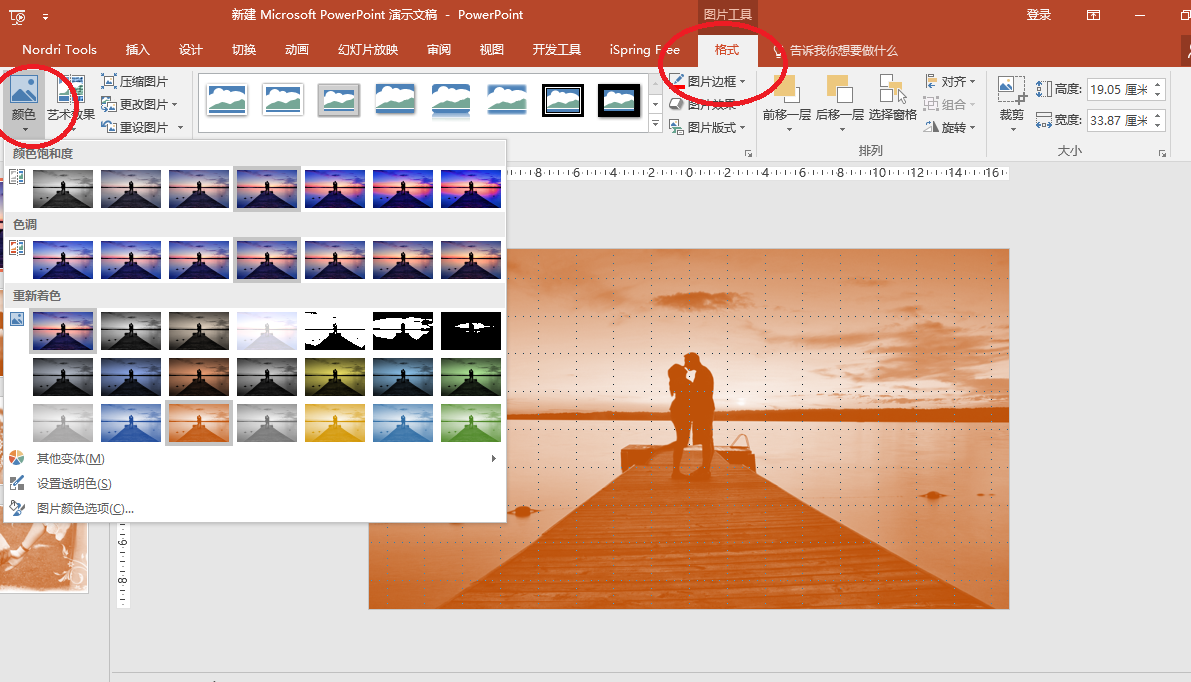The width and height of the screenshot is (1191, 682).
Task: Open the iSpring Free tab
Action: click(x=644, y=49)
